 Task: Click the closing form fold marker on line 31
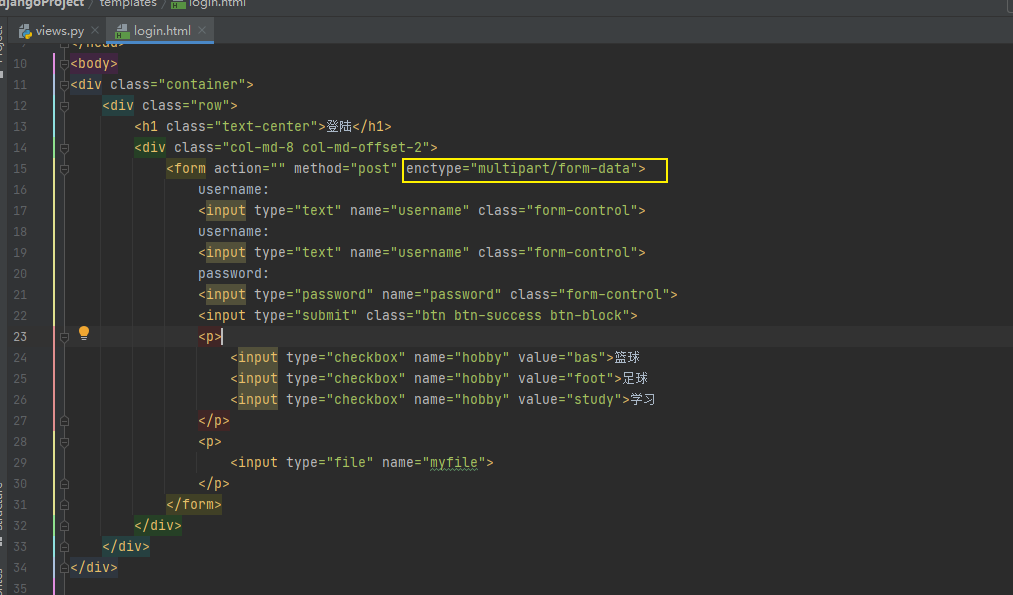point(64,505)
